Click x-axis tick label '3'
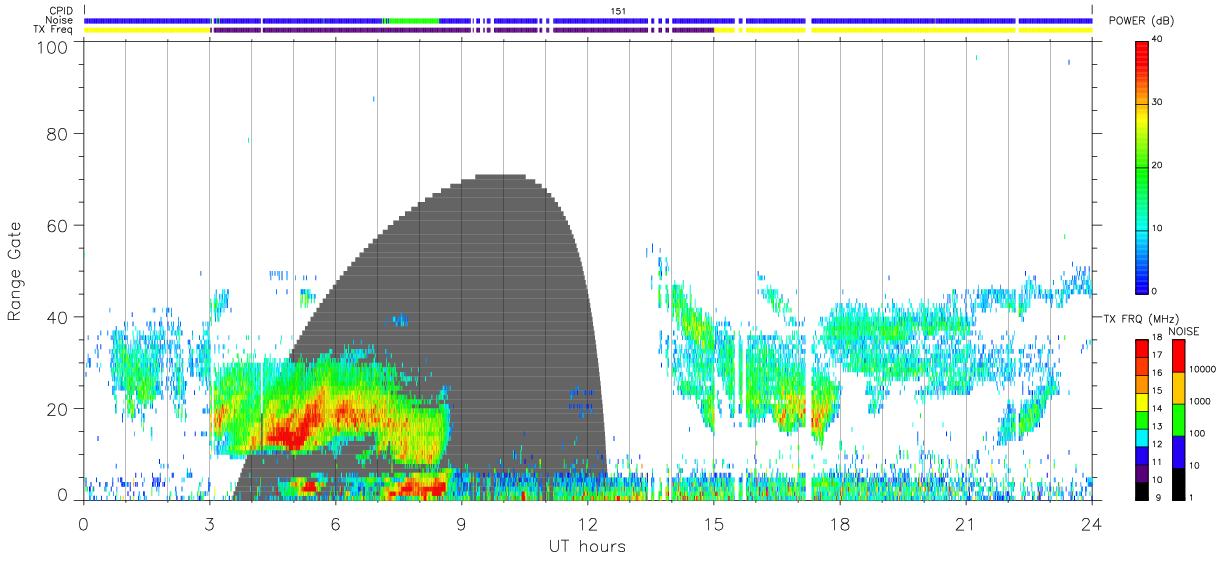The height and width of the screenshot is (567, 1228). pyautogui.click(x=209, y=523)
